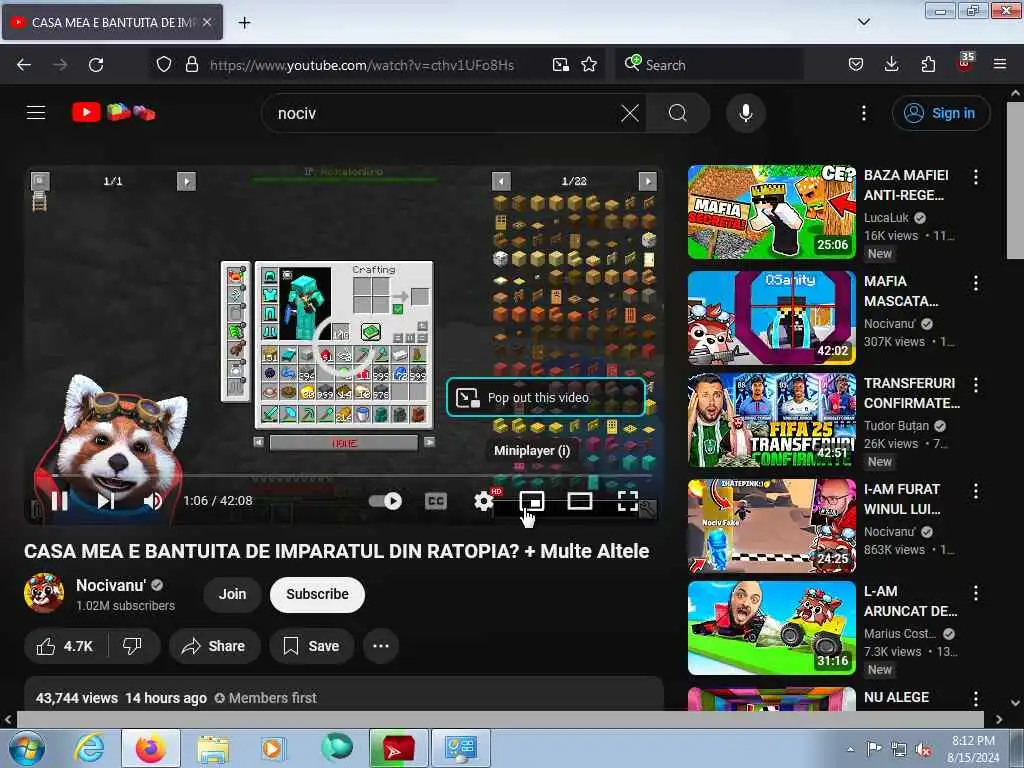Open TRANSFERURI CONFIRMATE video title
Viewport: 1024px width, 768px height.
point(912,393)
